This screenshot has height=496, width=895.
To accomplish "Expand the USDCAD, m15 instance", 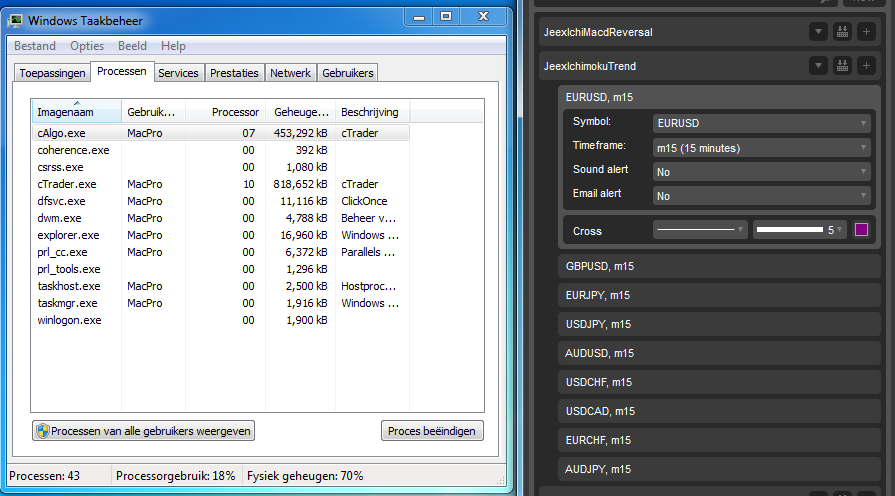I will (x=719, y=412).
